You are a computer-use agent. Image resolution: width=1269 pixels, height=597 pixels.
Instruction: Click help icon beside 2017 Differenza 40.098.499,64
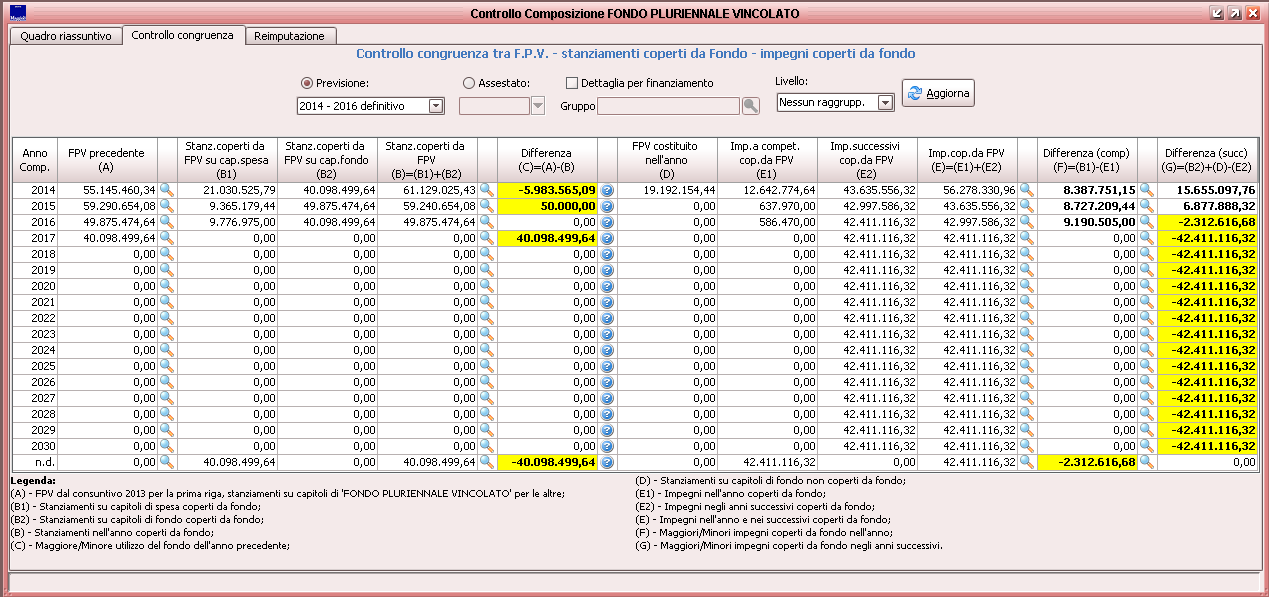[x=607, y=237]
